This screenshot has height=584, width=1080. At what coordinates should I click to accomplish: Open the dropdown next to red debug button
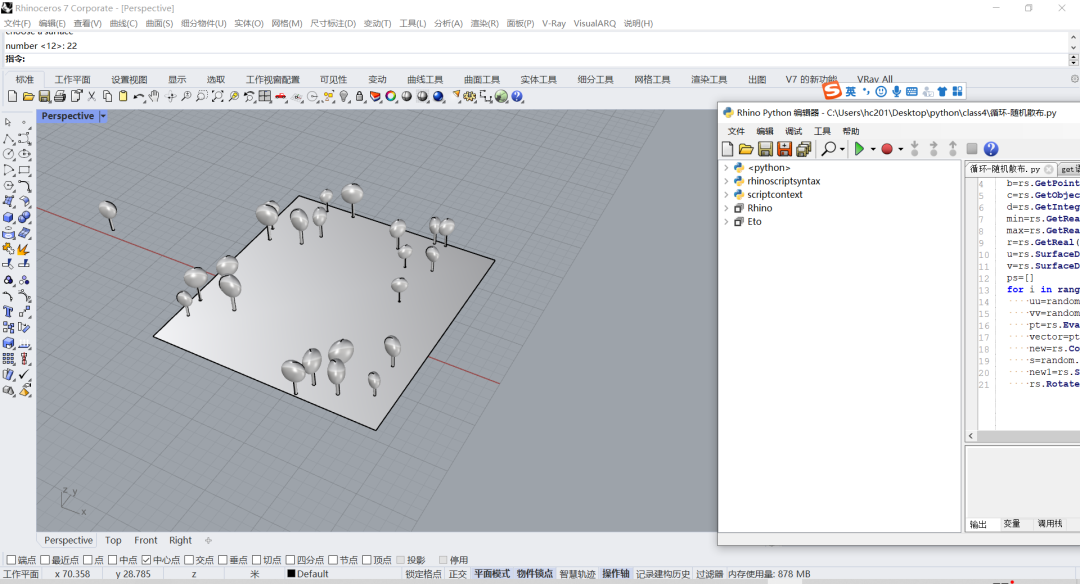point(900,149)
